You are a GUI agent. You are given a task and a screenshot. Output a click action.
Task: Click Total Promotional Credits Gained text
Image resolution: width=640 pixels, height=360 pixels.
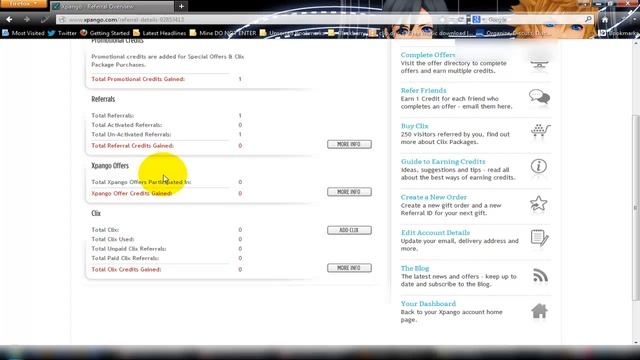pyautogui.click(x=138, y=79)
